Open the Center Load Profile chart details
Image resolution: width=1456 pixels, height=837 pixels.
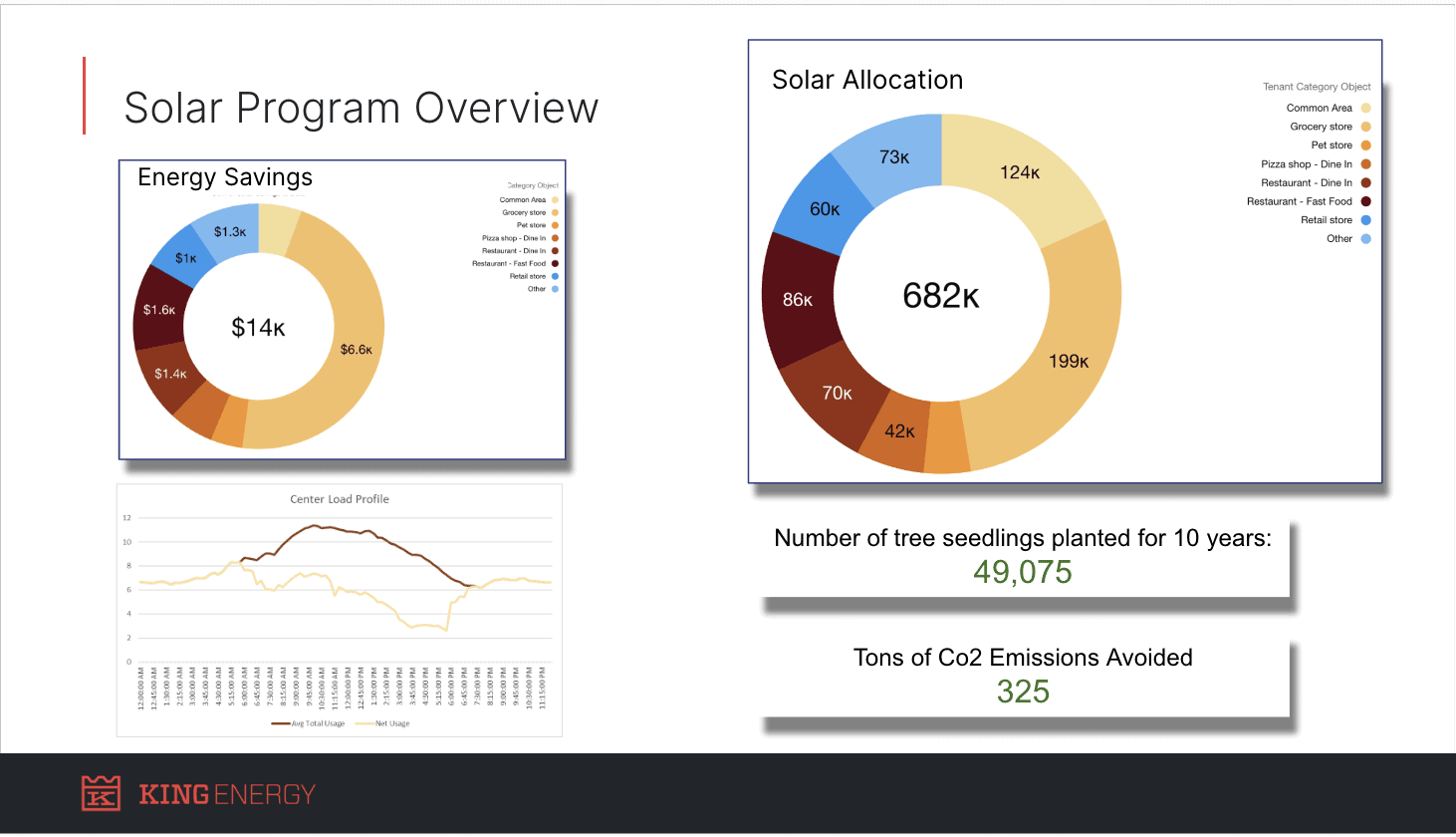pyautogui.click(x=340, y=499)
